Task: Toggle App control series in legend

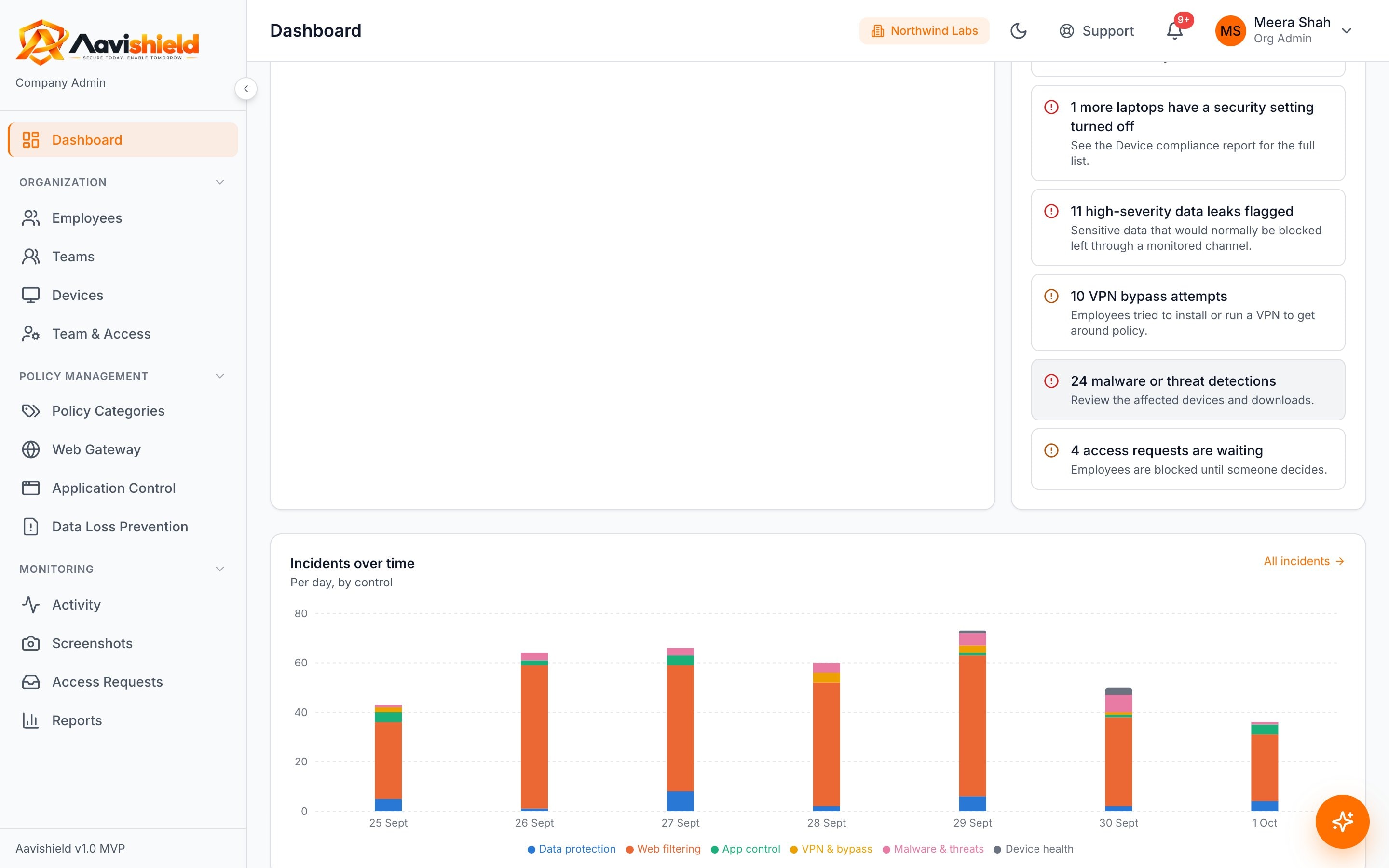Action: [x=745, y=849]
